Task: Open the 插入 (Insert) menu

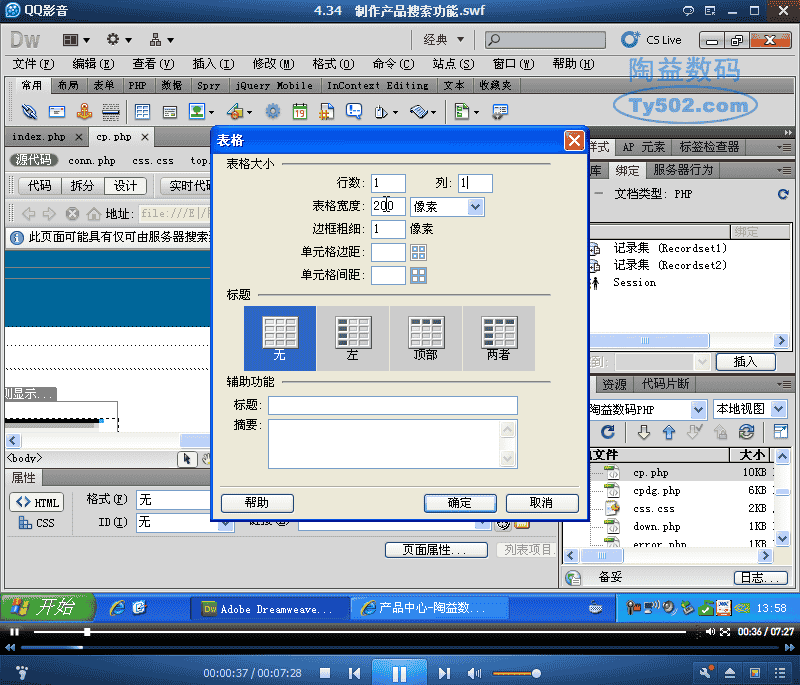Action: (212, 64)
